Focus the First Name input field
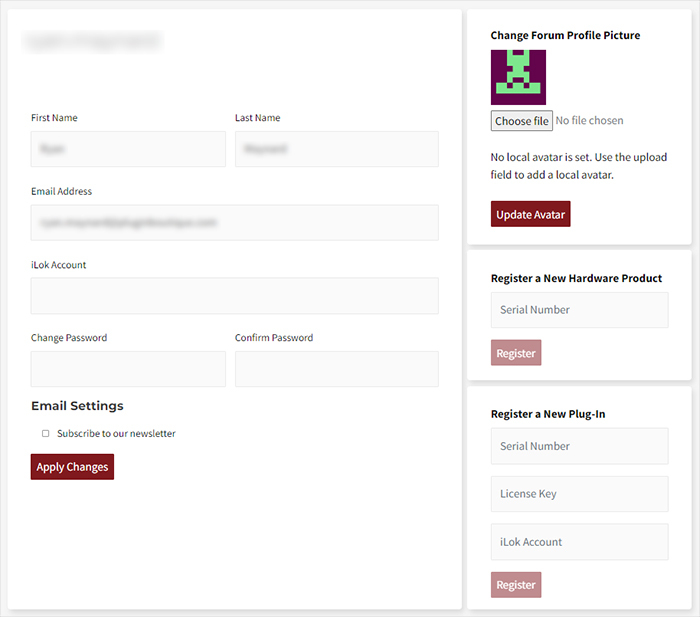This screenshot has height=617, width=700. pyautogui.click(x=128, y=149)
